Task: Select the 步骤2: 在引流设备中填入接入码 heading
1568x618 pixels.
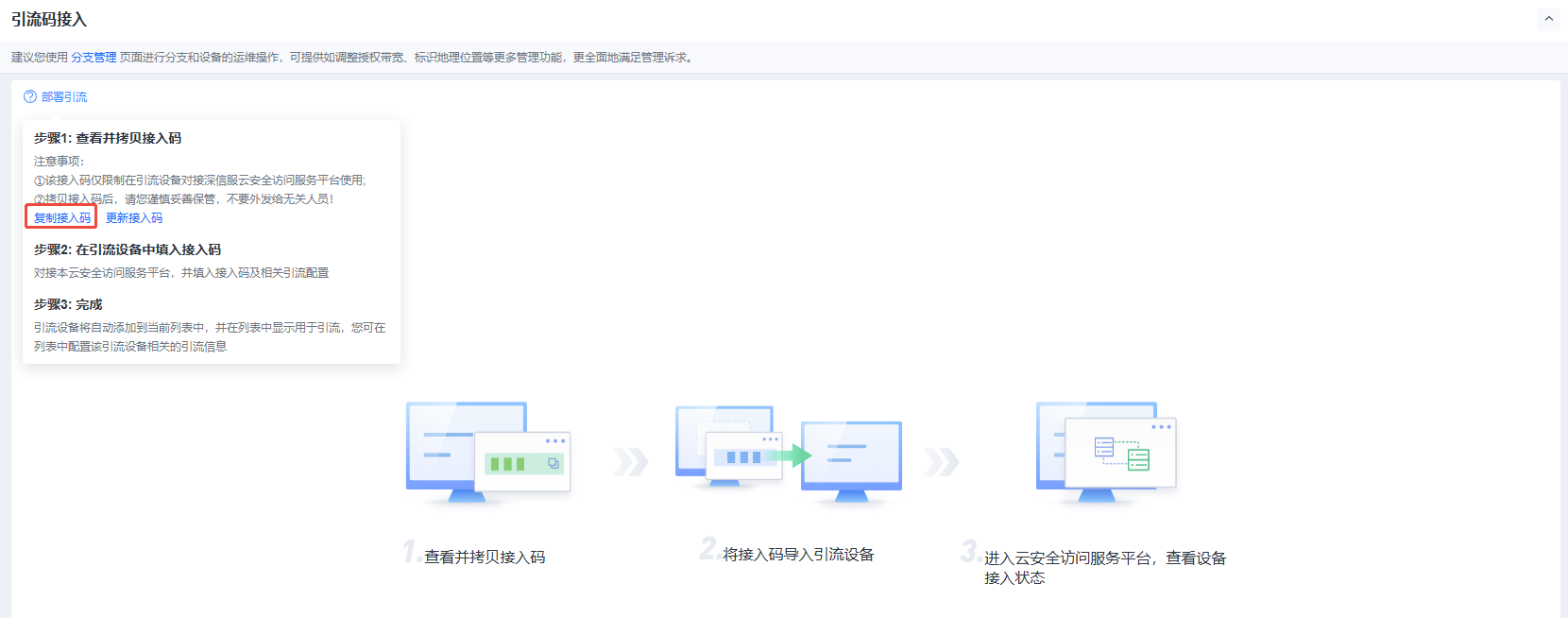Action: pyautogui.click(x=128, y=249)
